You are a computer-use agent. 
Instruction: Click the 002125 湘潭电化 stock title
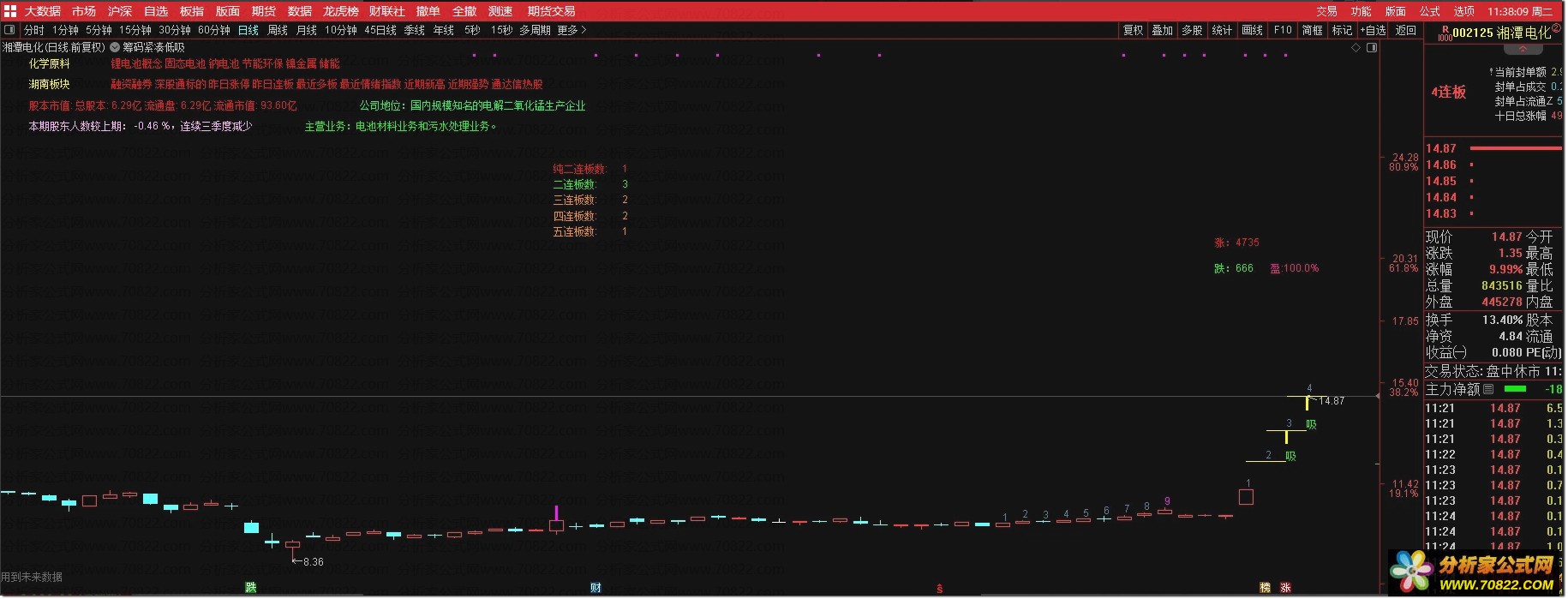tap(1502, 33)
